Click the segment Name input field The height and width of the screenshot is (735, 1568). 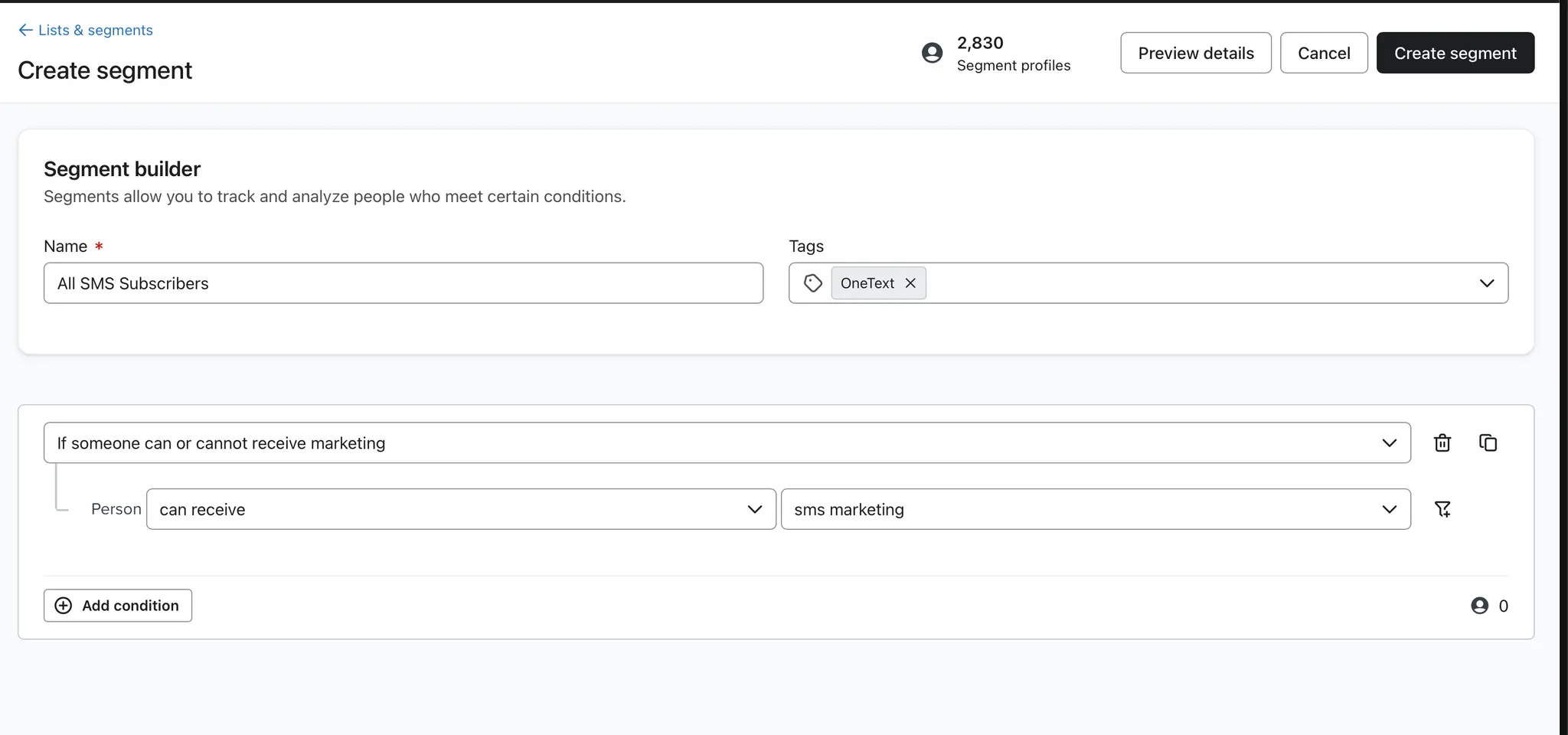(x=403, y=283)
